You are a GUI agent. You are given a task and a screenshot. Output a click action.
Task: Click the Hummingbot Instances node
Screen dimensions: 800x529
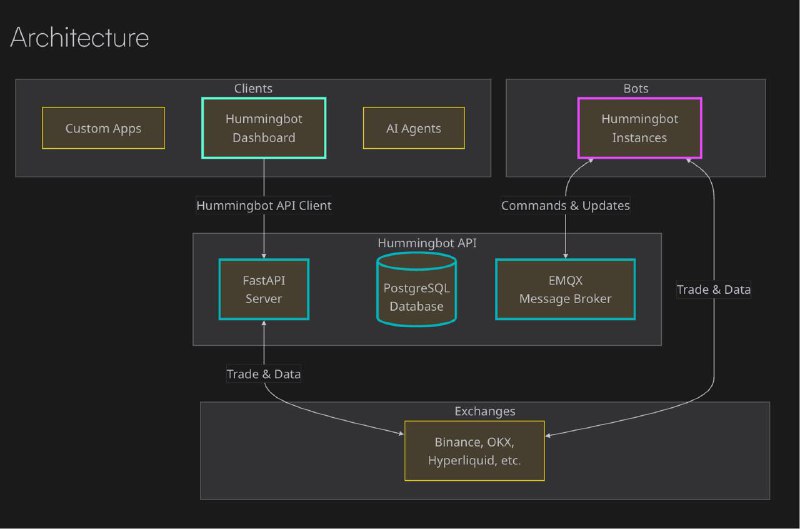[x=639, y=128]
